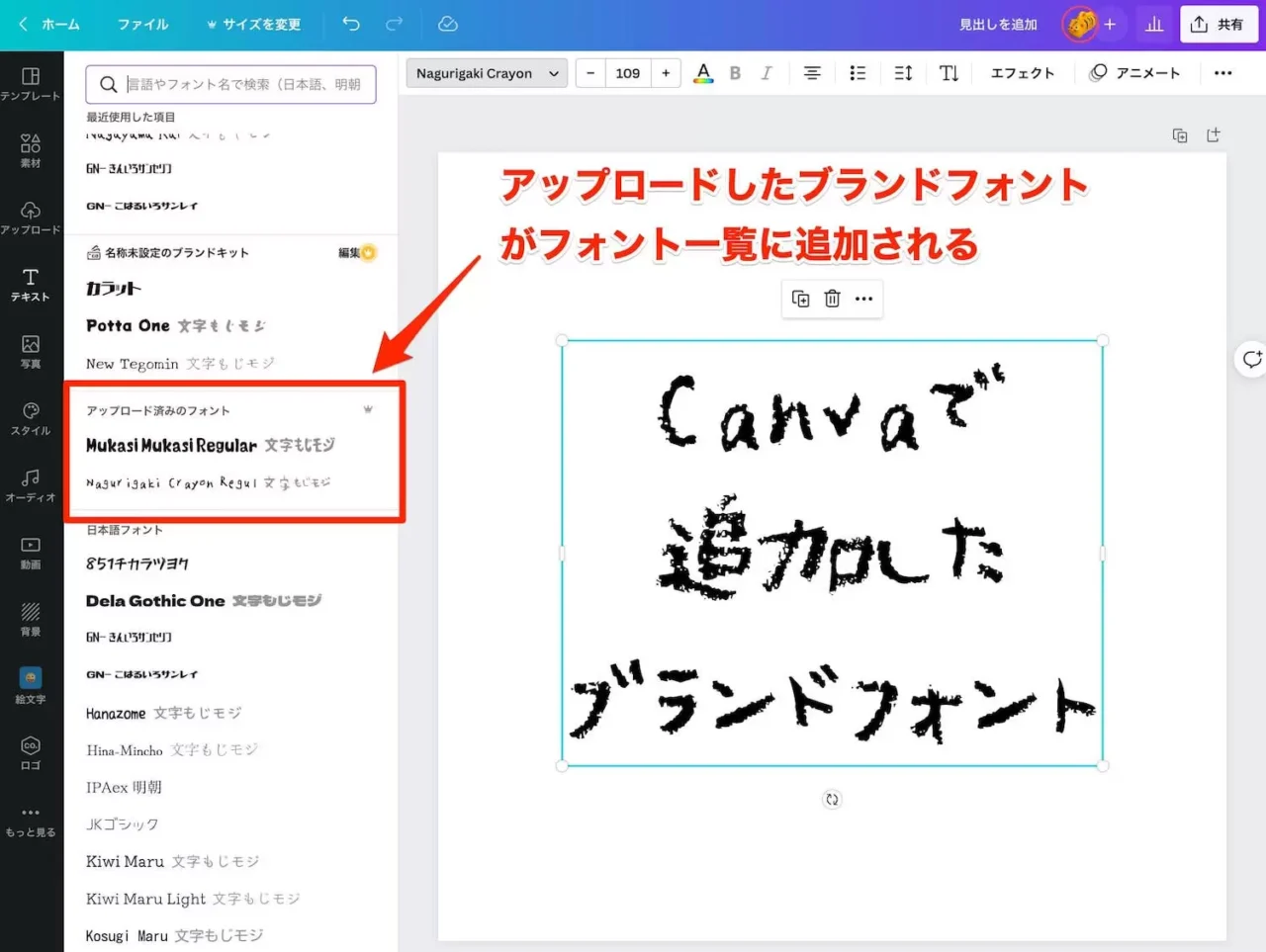Open the アップロード uploads panel
This screenshot has height=952, width=1266.
[31, 217]
